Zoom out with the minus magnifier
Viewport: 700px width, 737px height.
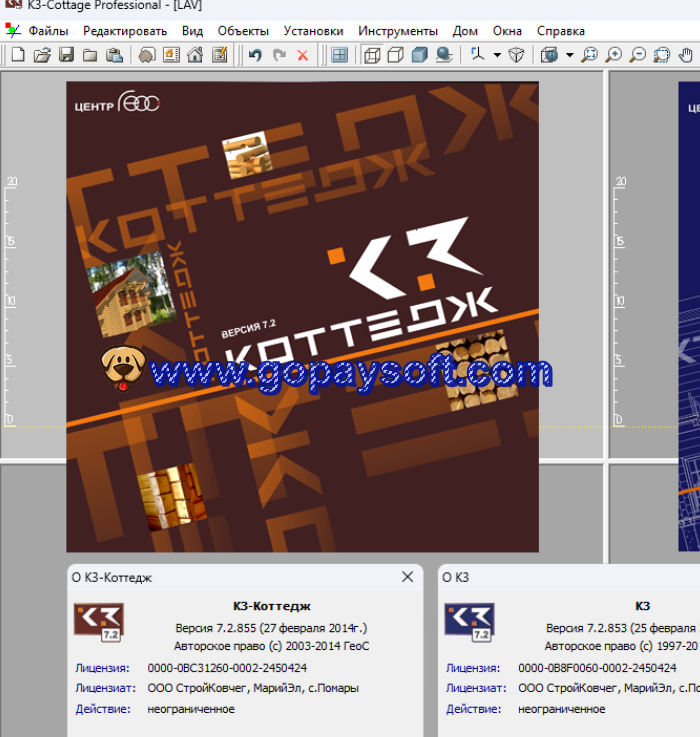(x=637, y=55)
